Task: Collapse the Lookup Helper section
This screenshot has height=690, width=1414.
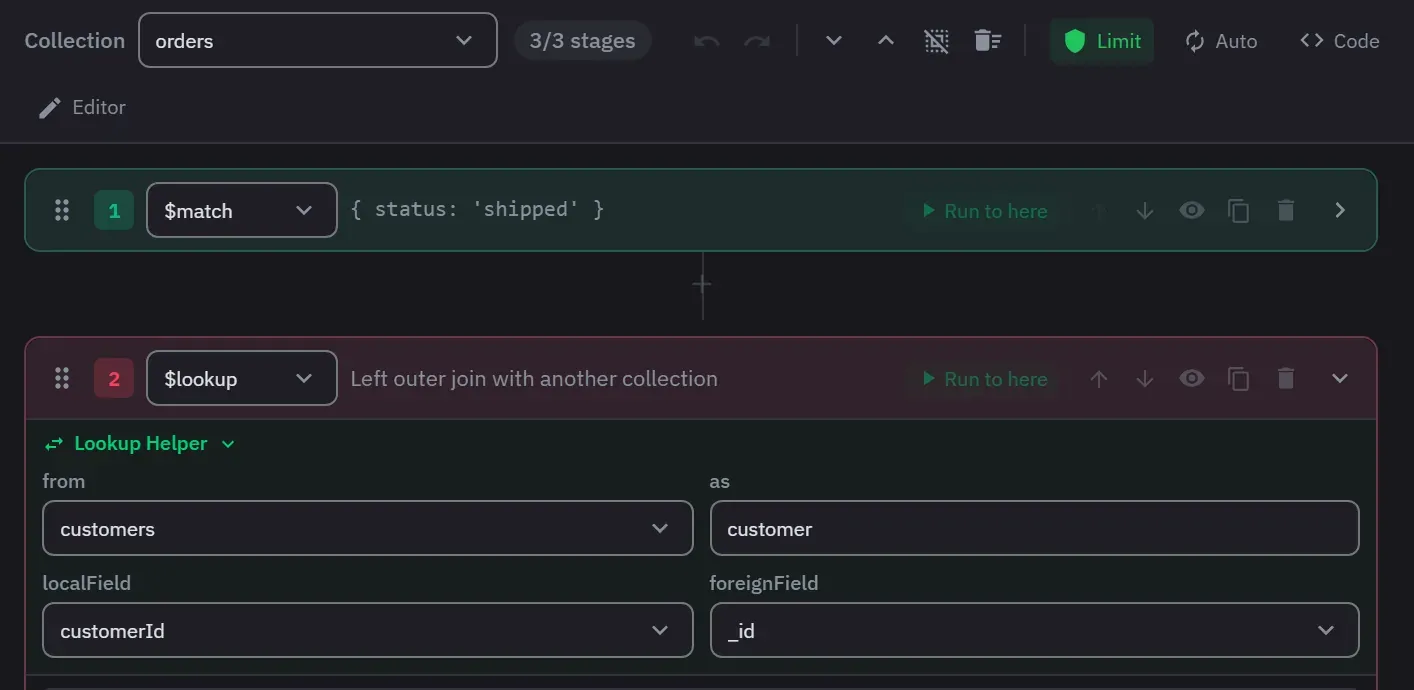Action: click(140, 443)
